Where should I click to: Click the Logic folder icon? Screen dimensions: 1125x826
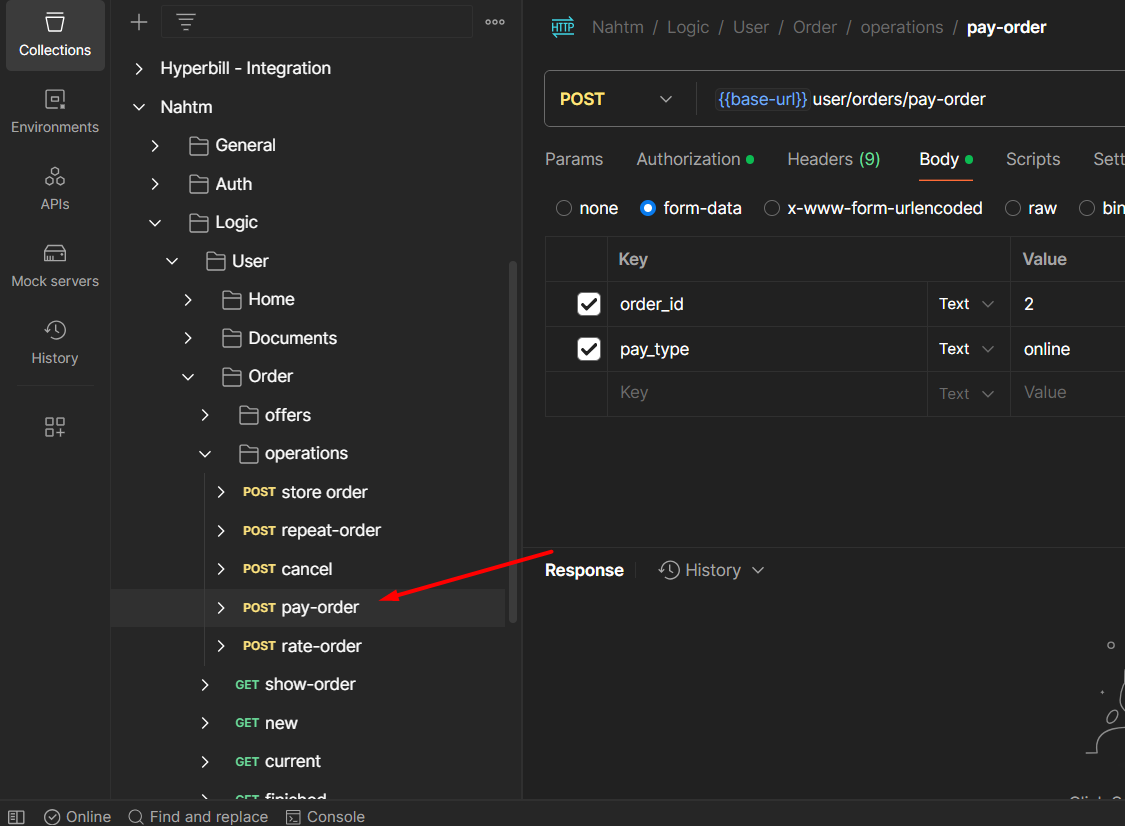pyautogui.click(x=199, y=223)
